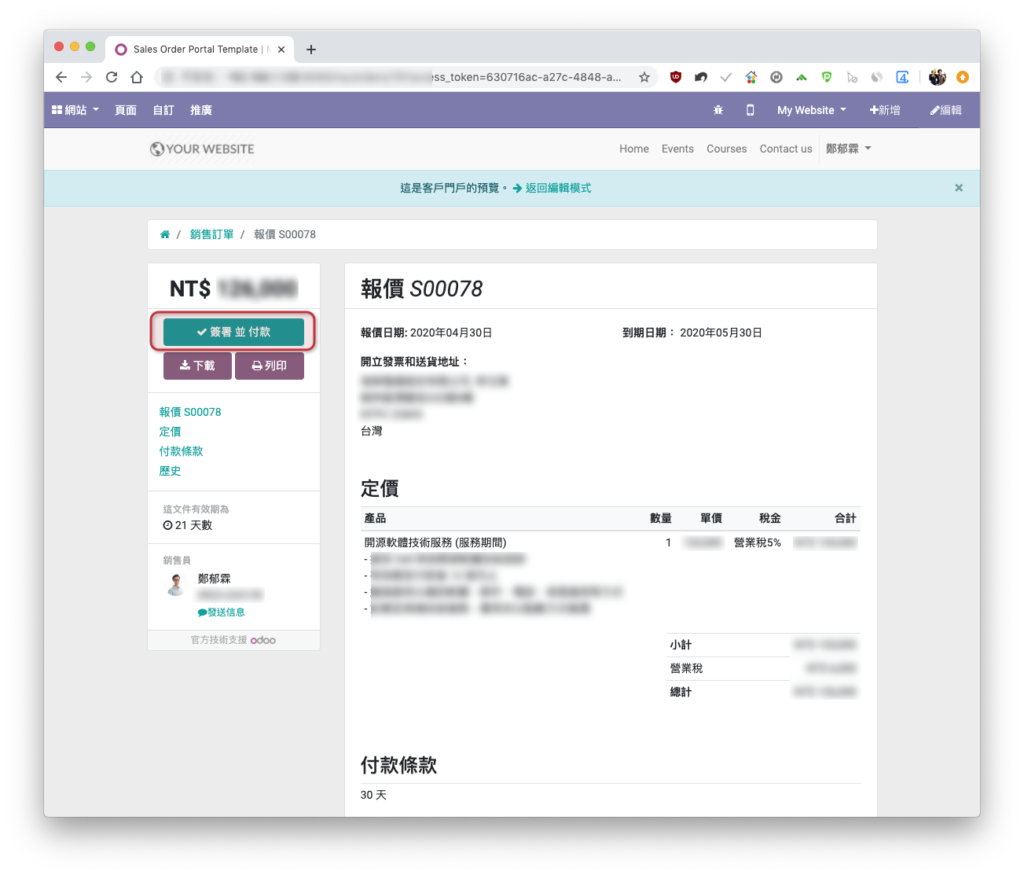Click the 發送信息 message link
Viewport: 1024px width, 875px height.
pos(221,612)
